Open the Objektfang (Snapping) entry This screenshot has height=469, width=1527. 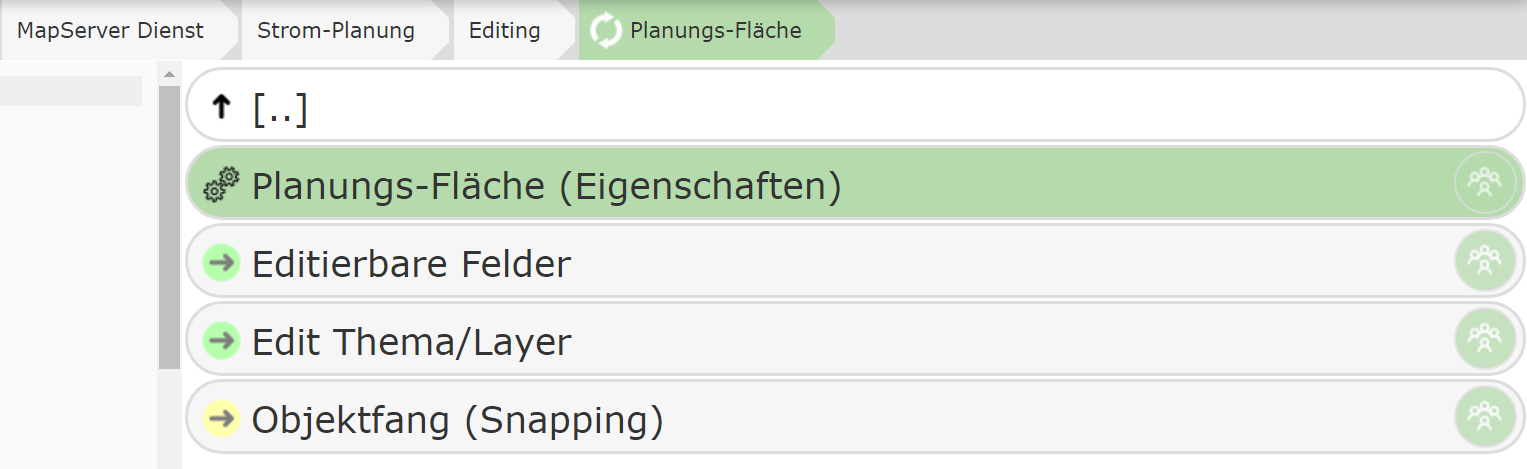pos(855,418)
